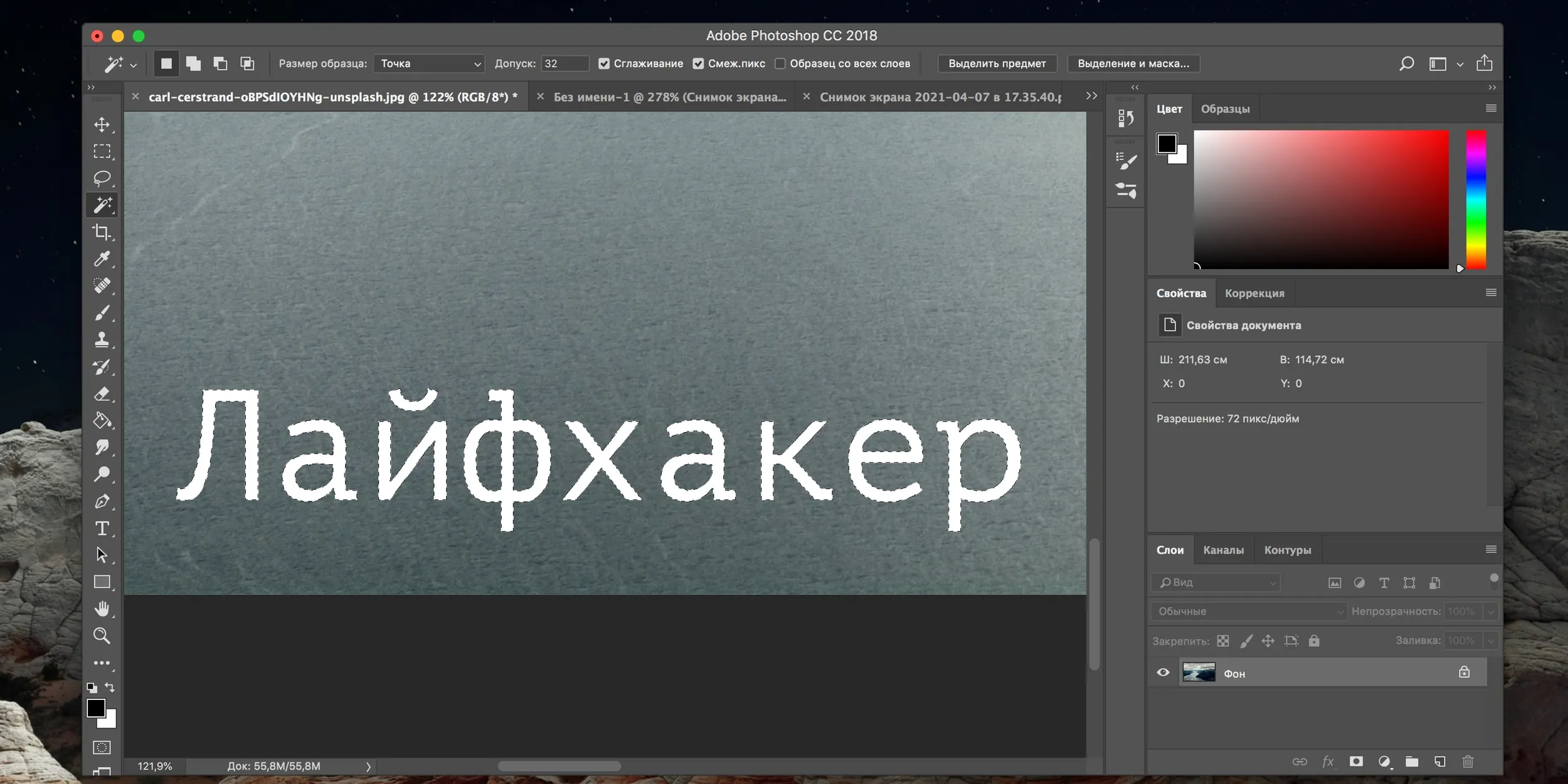The width and height of the screenshot is (1568, 784).
Task: Open the Обычные blend mode dropdown
Action: [1249, 611]
